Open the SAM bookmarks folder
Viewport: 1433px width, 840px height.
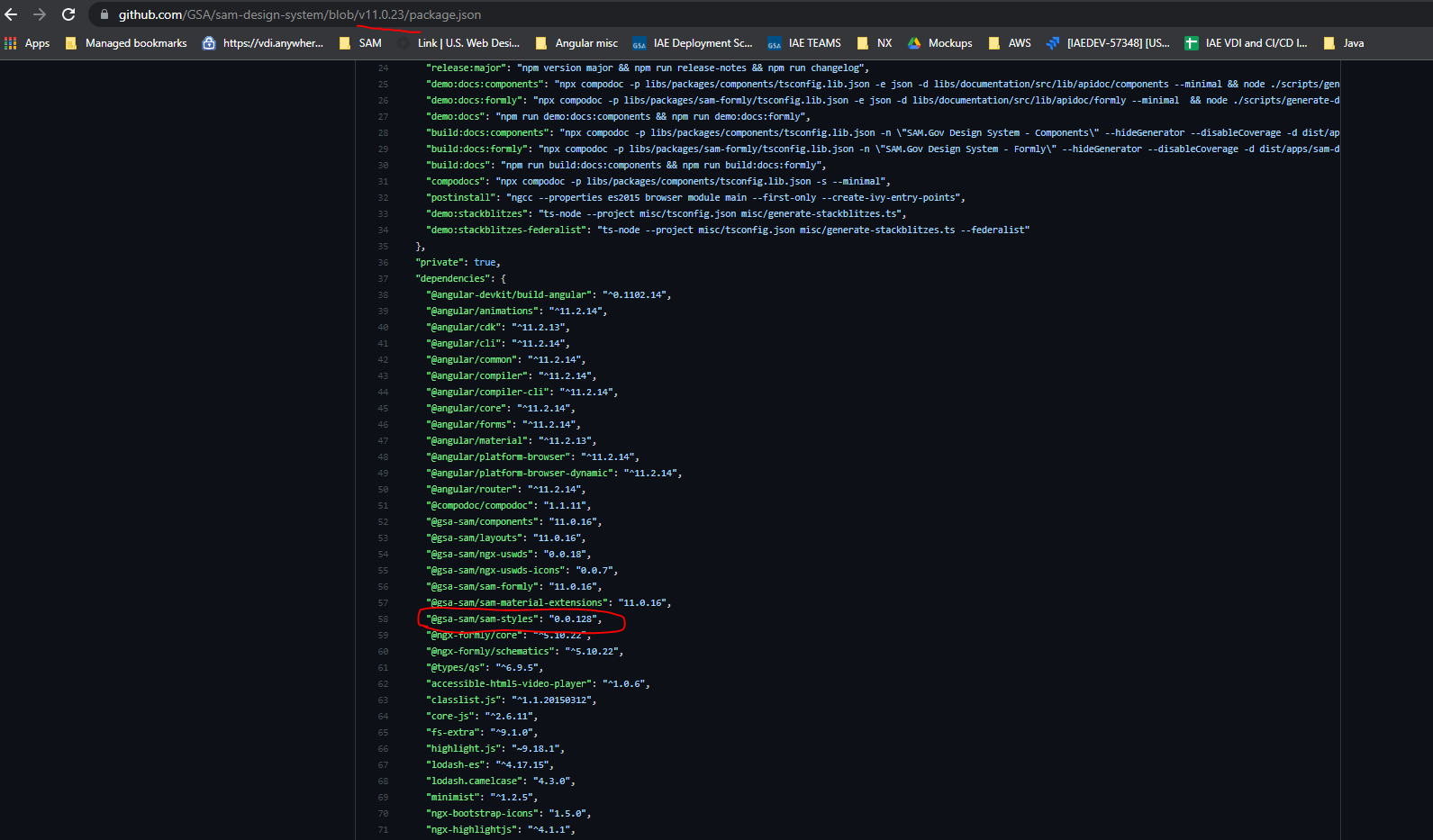coord(360,43)
